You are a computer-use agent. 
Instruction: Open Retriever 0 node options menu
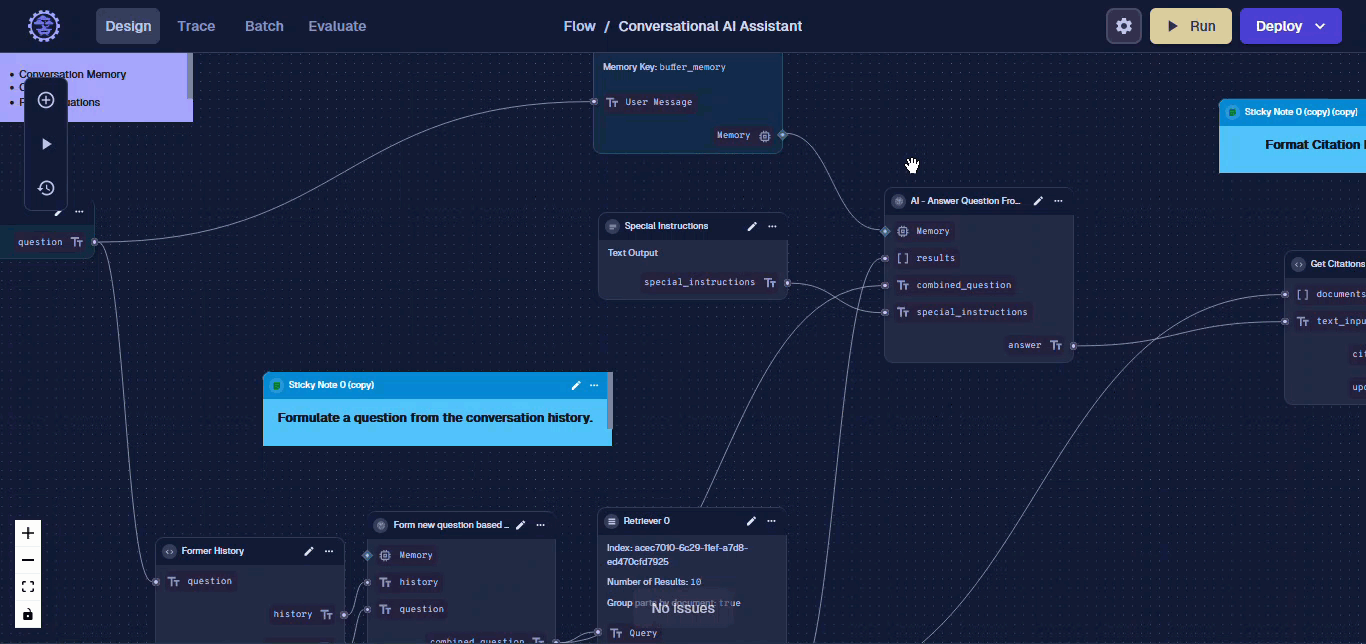pyautogui.click(x=771, y=521)
